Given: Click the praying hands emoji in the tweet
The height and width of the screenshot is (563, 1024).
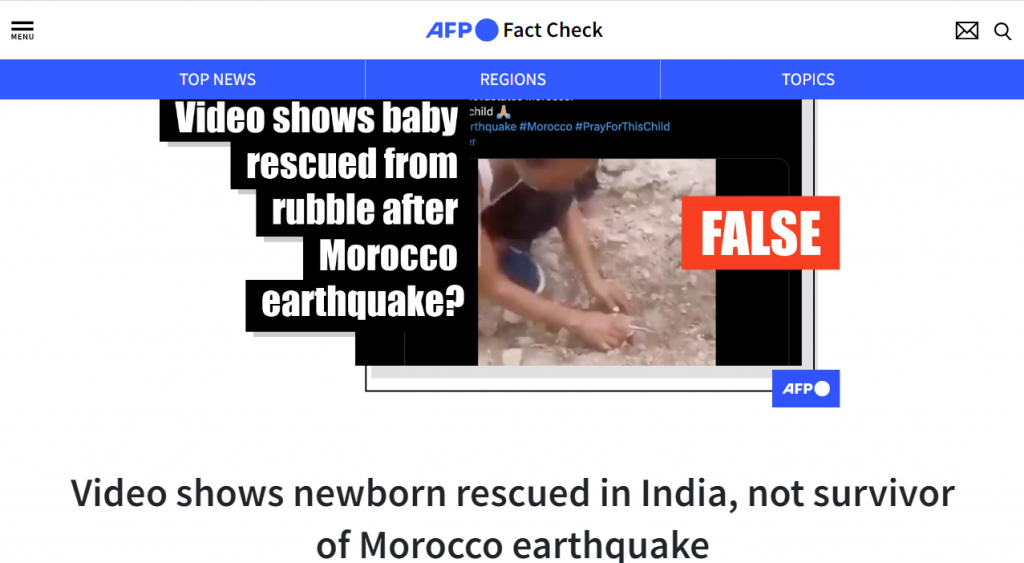Looking at the screenshot, I should tap(504, 112).
